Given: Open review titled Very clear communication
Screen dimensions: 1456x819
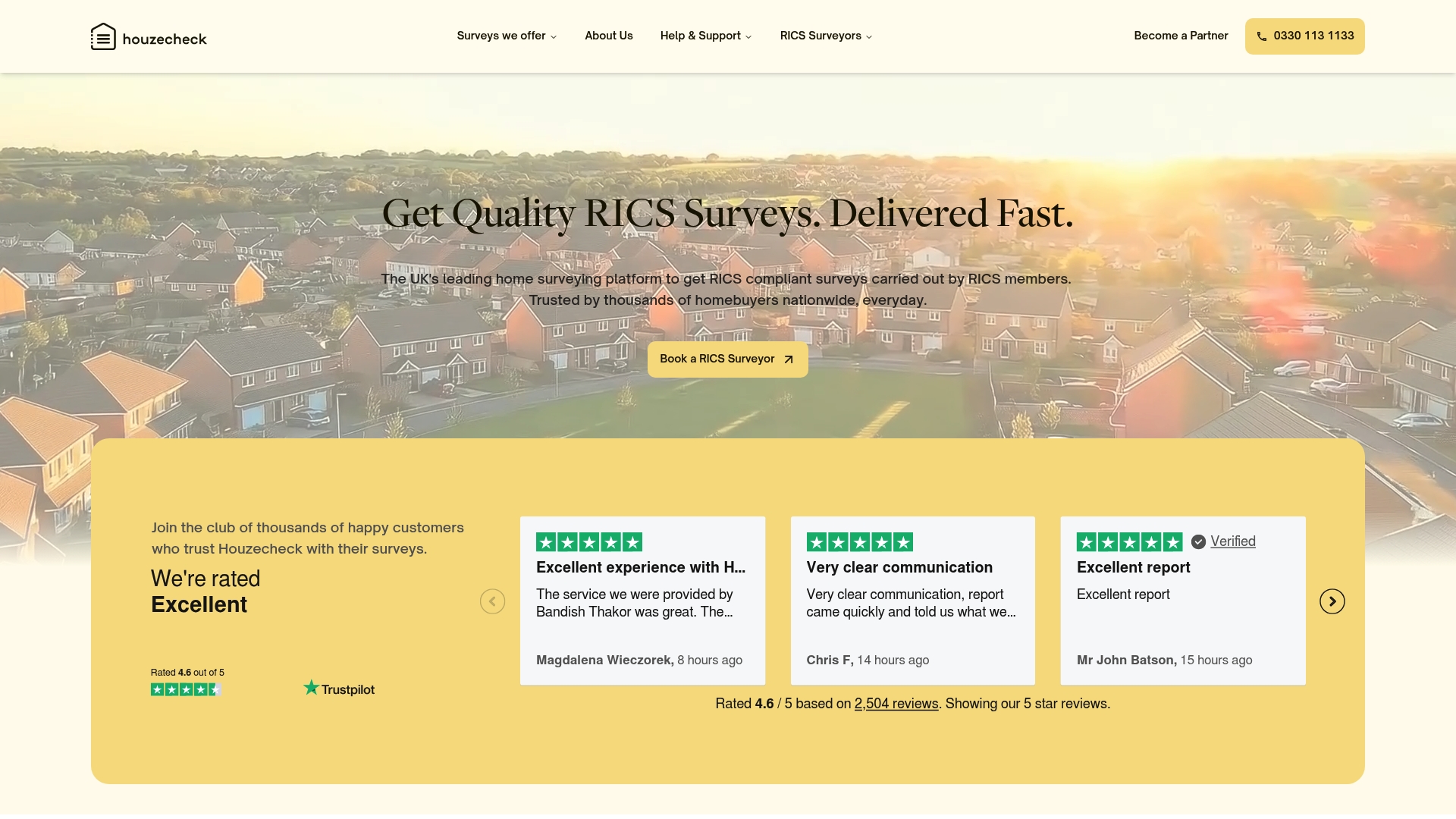Looking at the screenshot, I should point(899,567).
